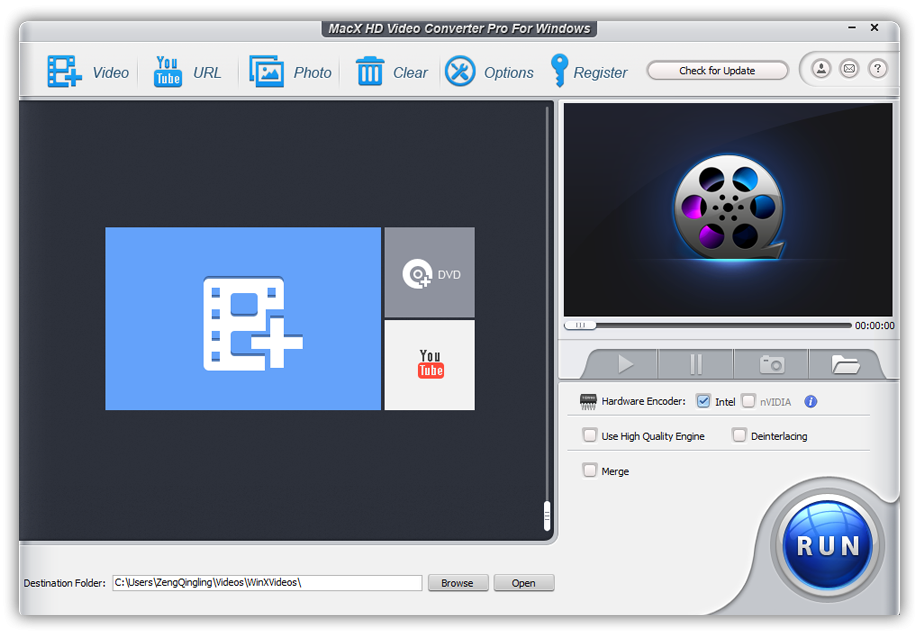Image resolution: width=915 pixels, height=635 pixels.
Task: Click the Video toolbar label
Action: [x=110, y=72]
